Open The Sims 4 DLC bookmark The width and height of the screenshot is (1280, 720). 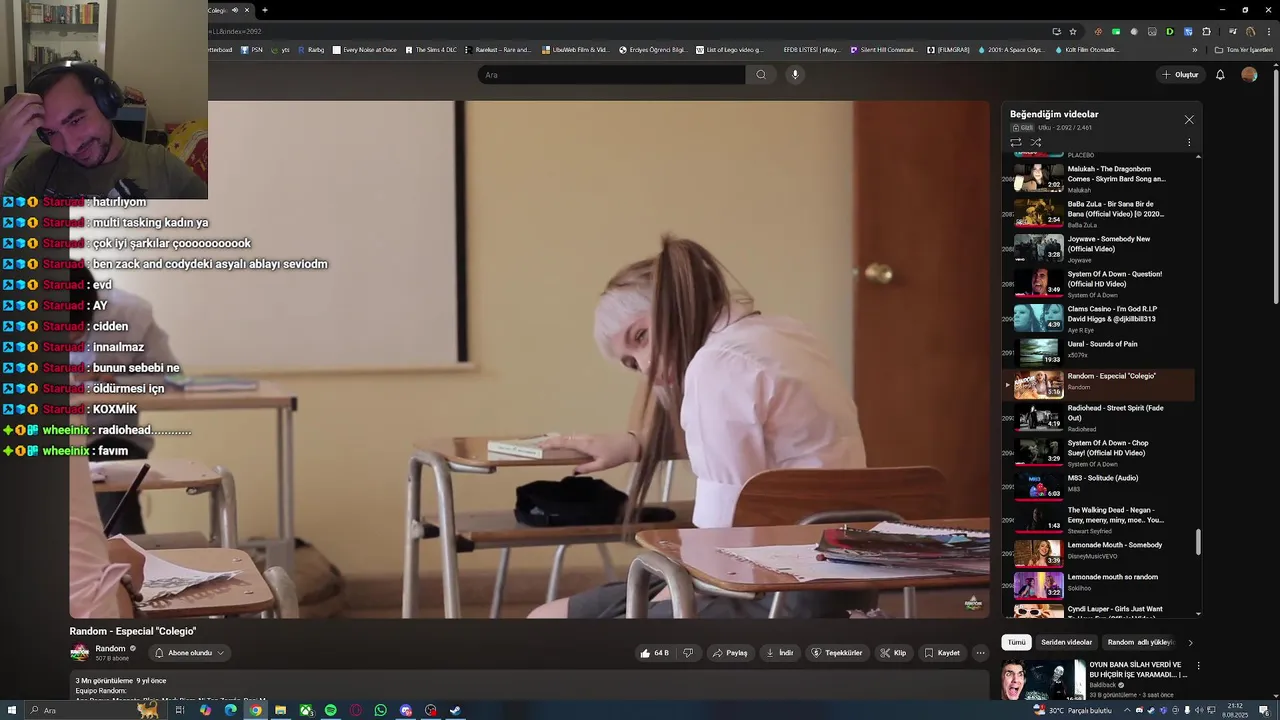430,49
